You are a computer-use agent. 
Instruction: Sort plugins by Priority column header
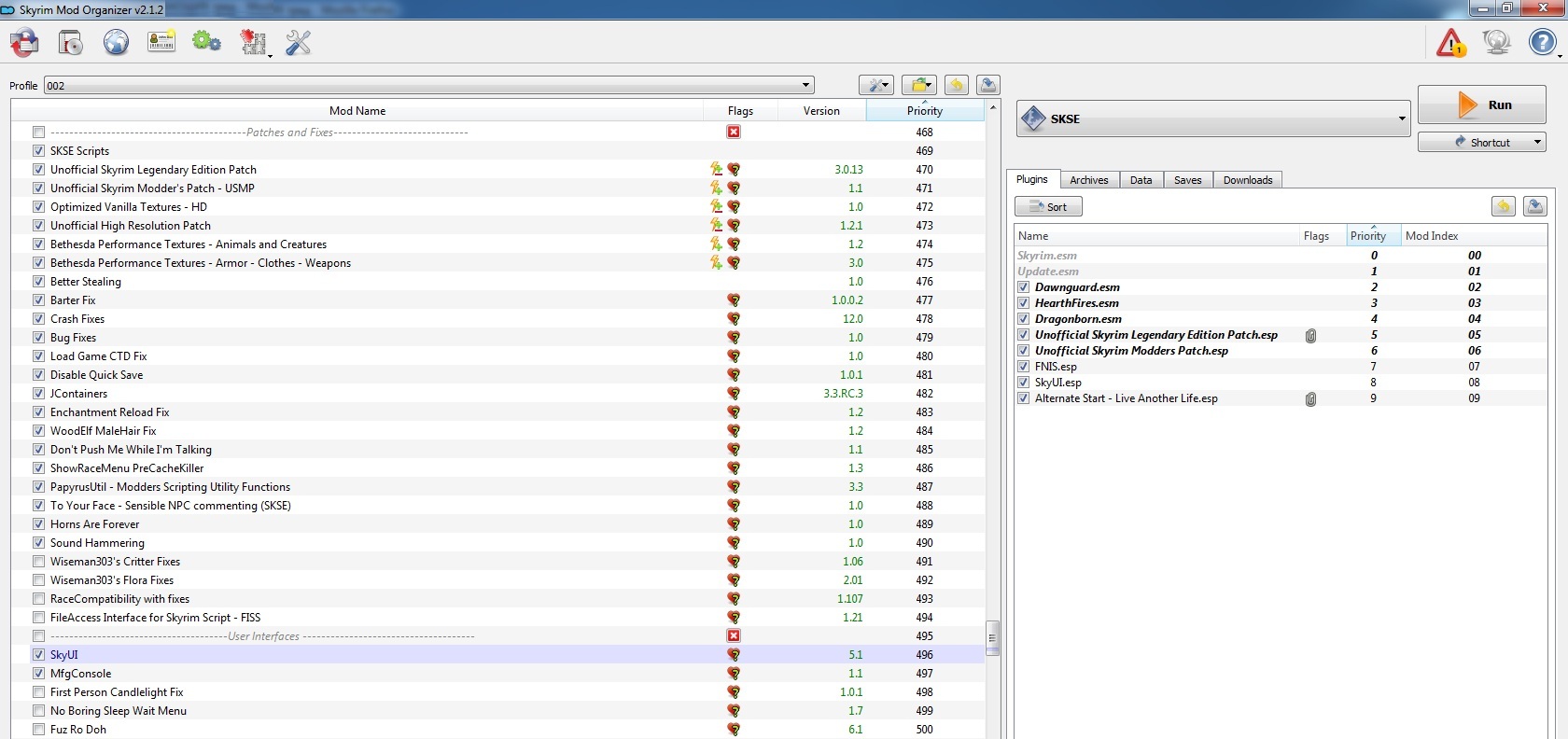click(x=1373, y=235)
